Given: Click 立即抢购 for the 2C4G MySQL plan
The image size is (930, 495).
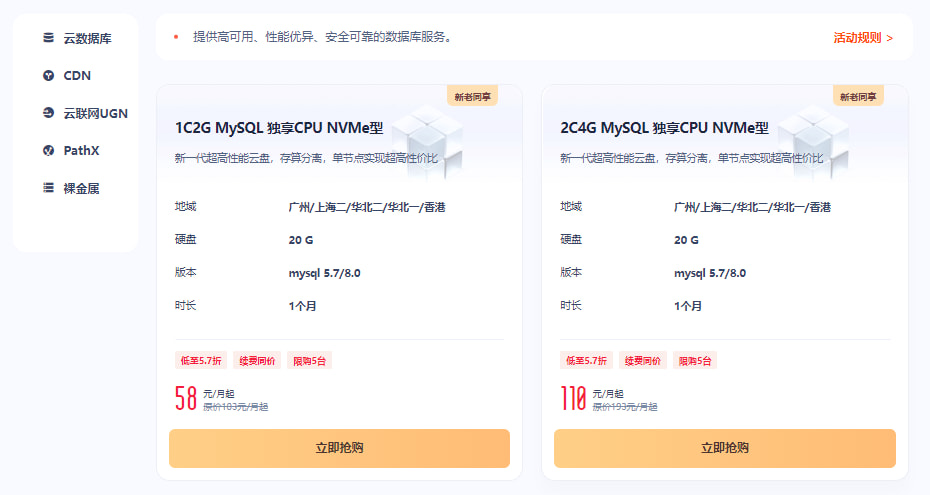Looking at the screenshot, I should 724,448.
